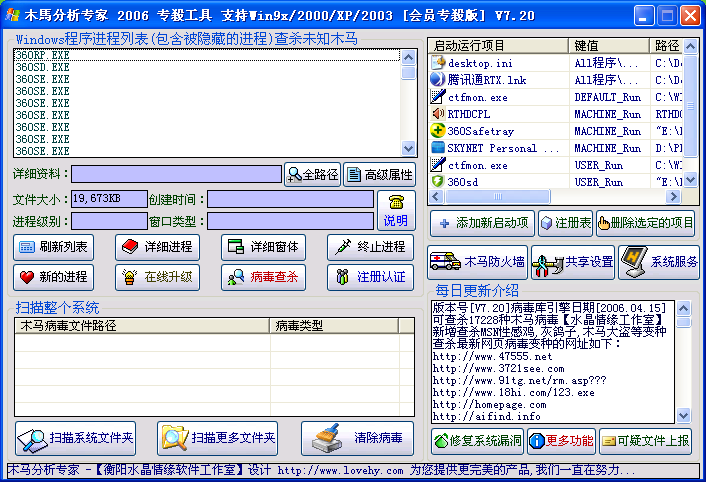Screen dimensions: 706x482
Task: Click the 详细资料 details field
Action: click(176, 174)
